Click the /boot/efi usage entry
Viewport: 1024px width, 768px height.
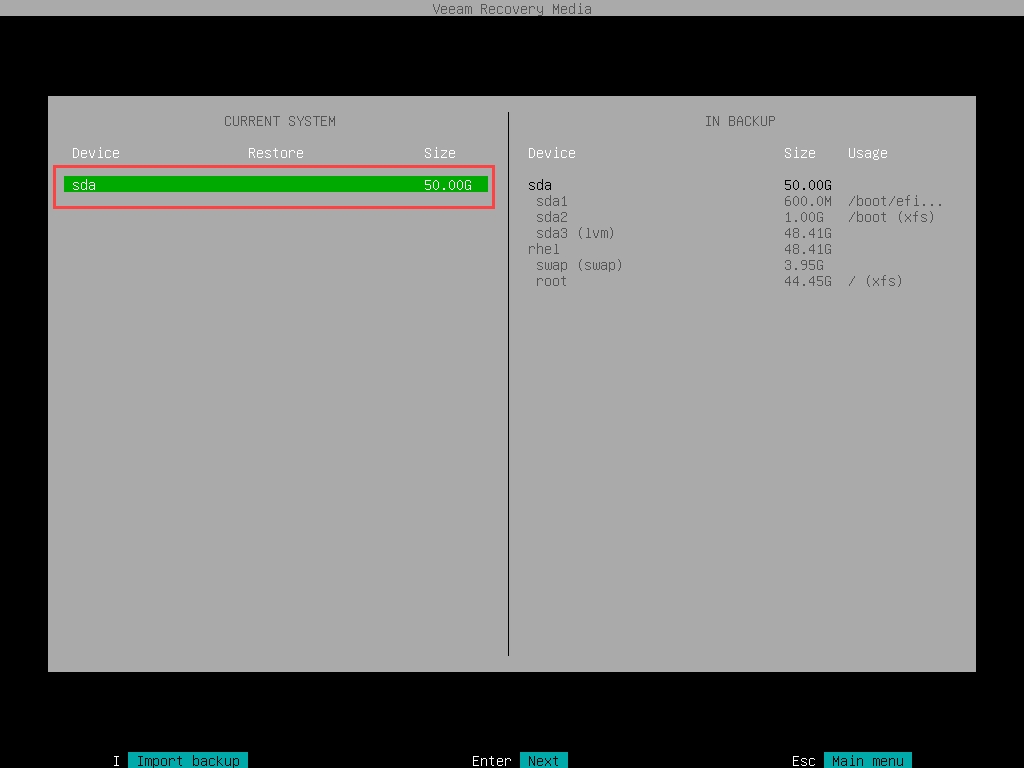pos(895,201)
